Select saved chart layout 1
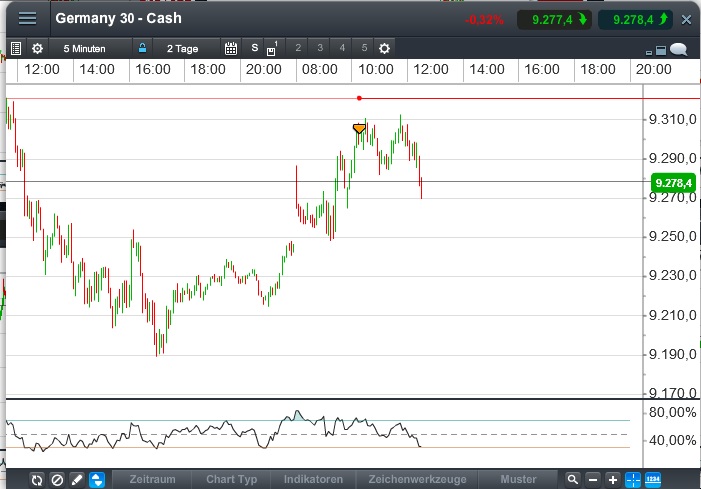The image size is (701, 489). (272, 49)
